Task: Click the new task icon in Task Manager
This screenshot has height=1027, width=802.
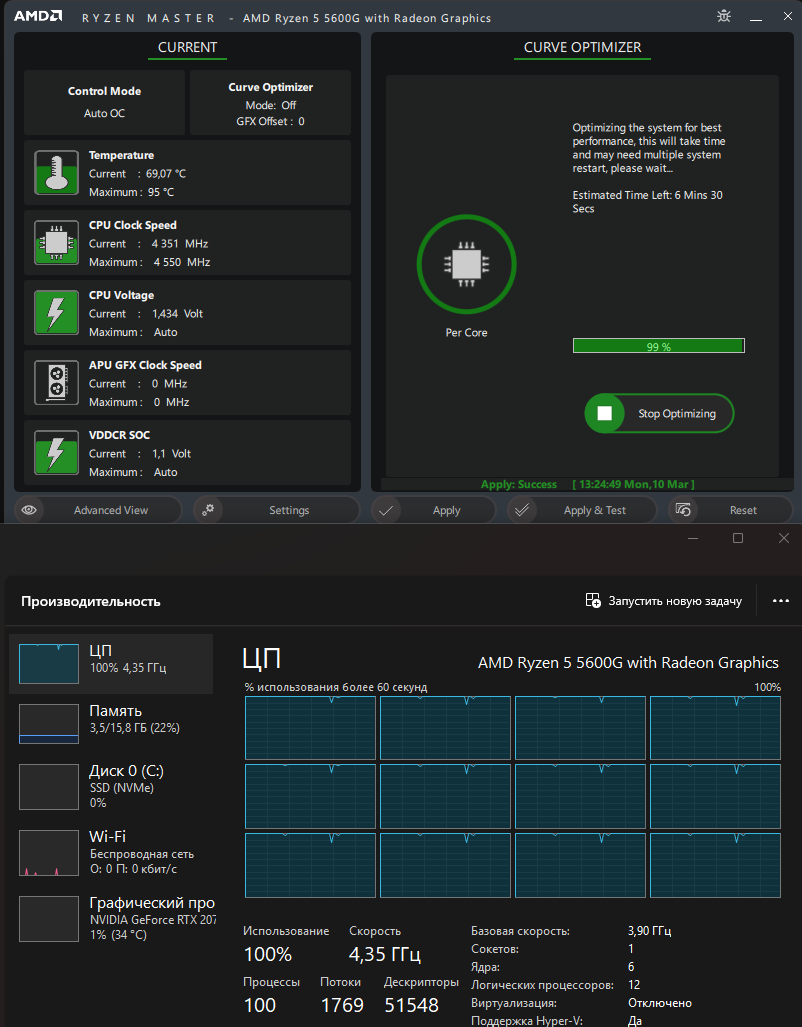Action: tap(593, 601)
